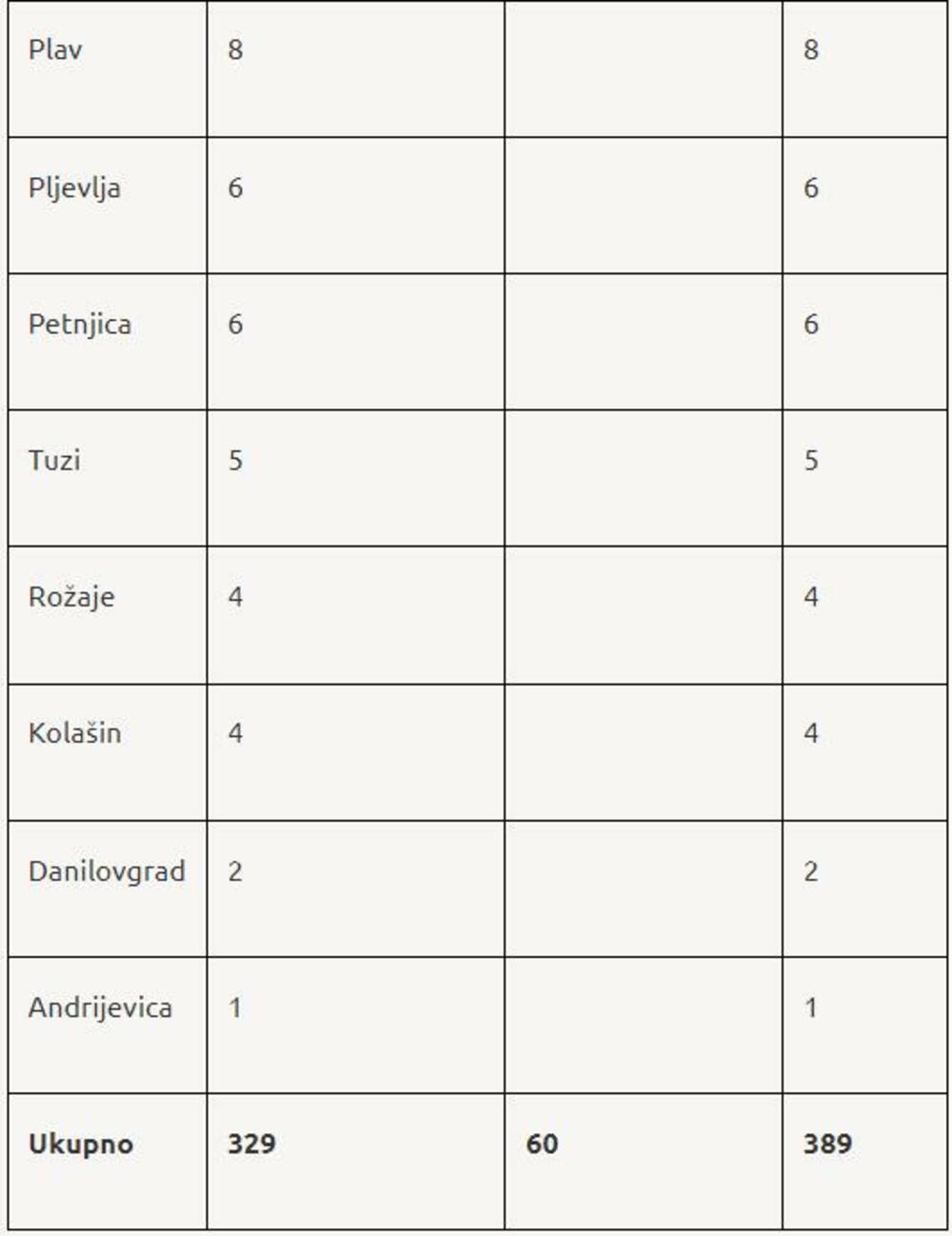This screenshot has width=952, height=1236.
Task: Click the empty third-column cell in Kolašin row
Action: coord(643,752)
